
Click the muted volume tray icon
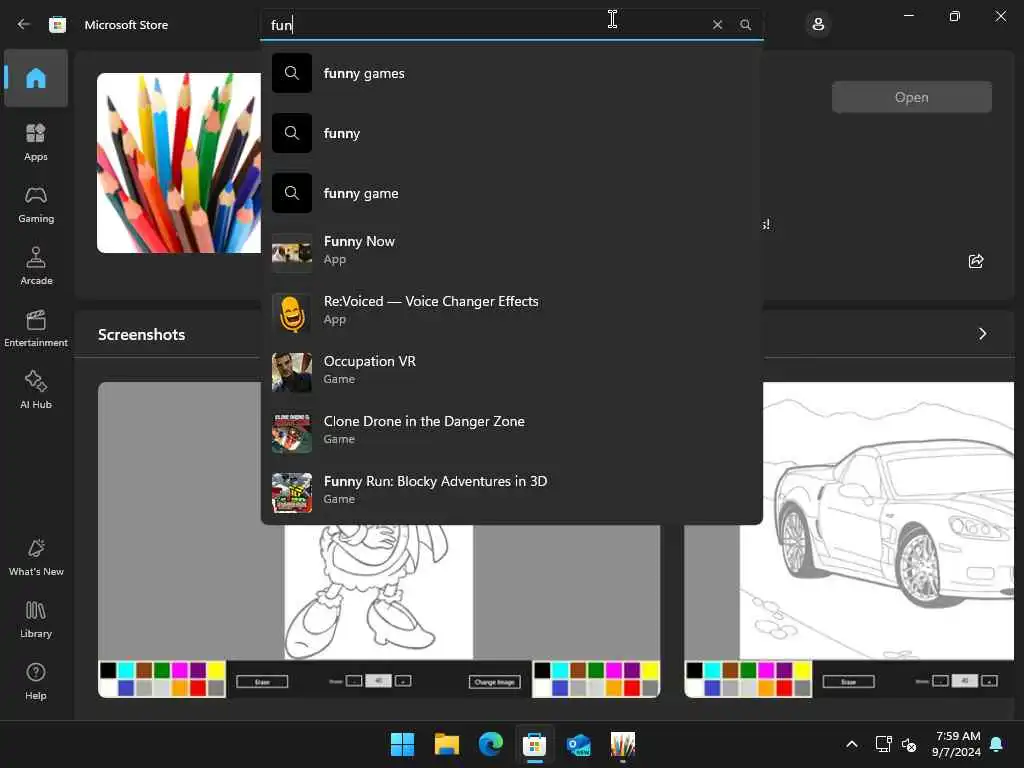[908, 744]
